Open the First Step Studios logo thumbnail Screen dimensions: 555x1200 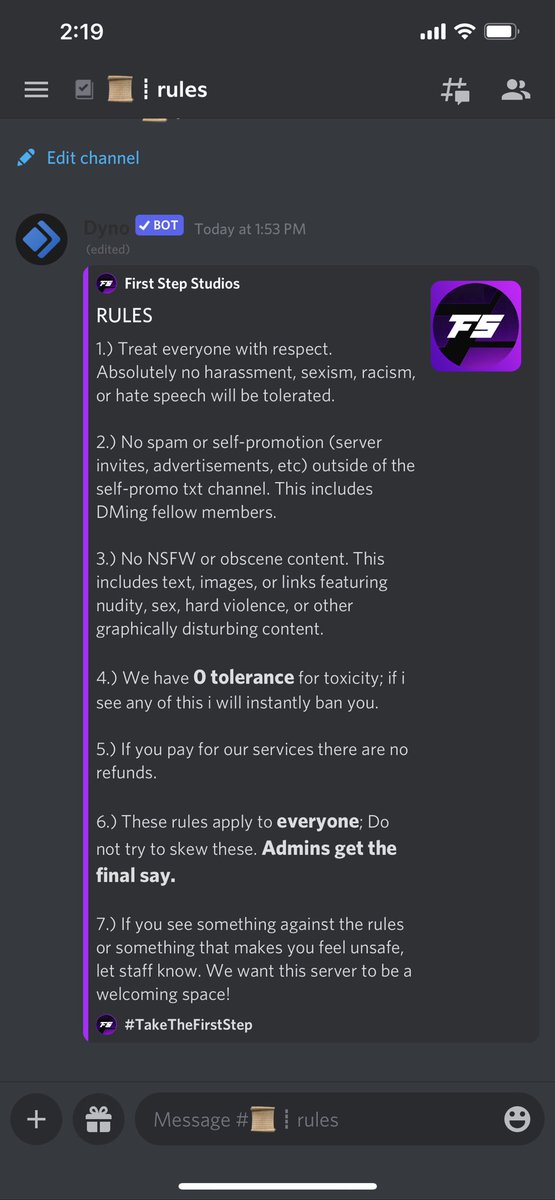[x=475, y=326]
